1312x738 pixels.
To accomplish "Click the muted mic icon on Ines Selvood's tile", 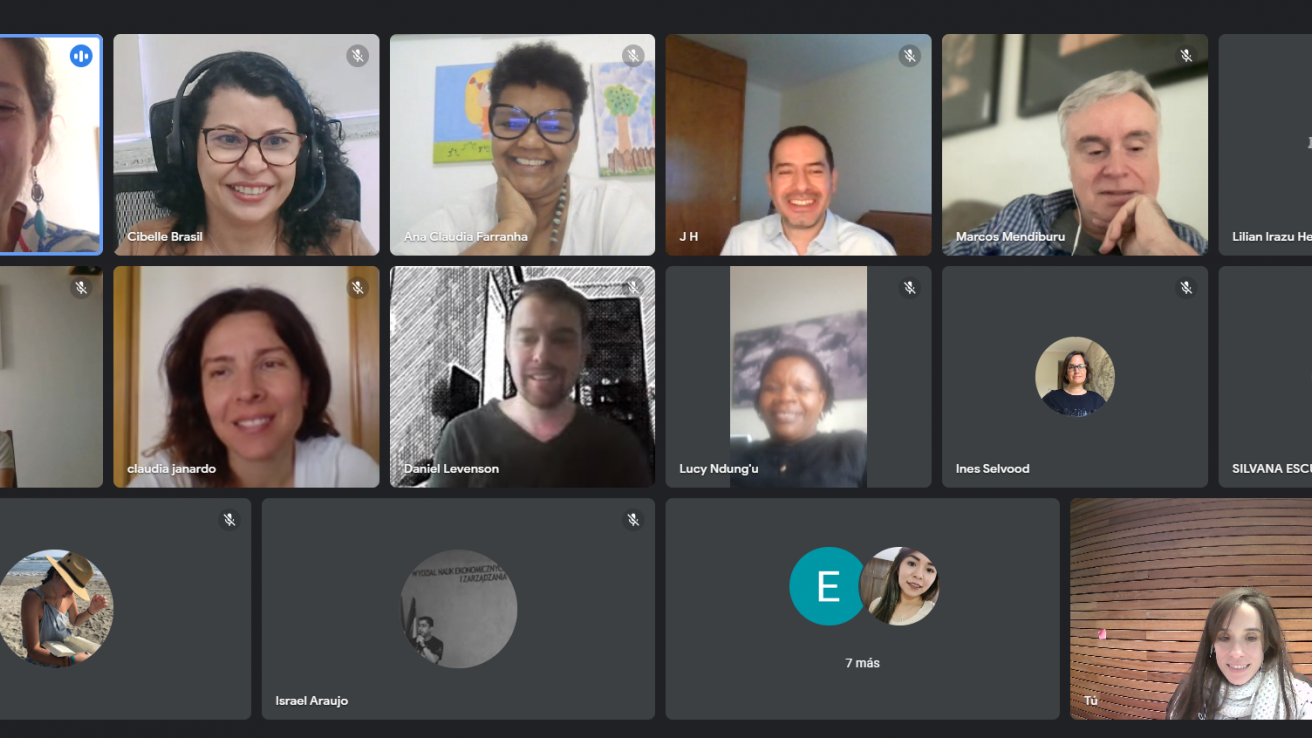I will (x=1186, y=288).
